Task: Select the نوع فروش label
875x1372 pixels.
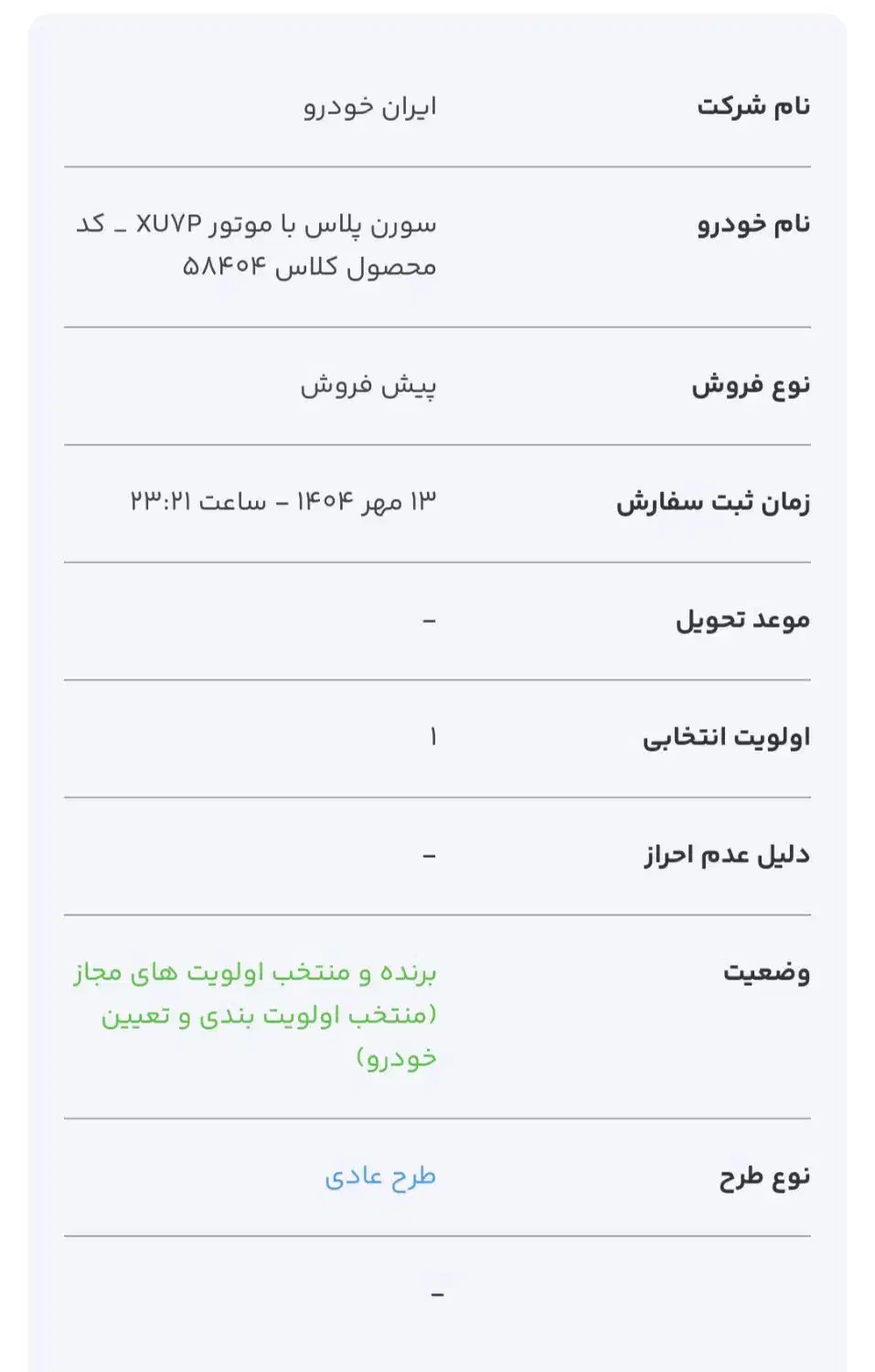Action: [x=751, y=385]
